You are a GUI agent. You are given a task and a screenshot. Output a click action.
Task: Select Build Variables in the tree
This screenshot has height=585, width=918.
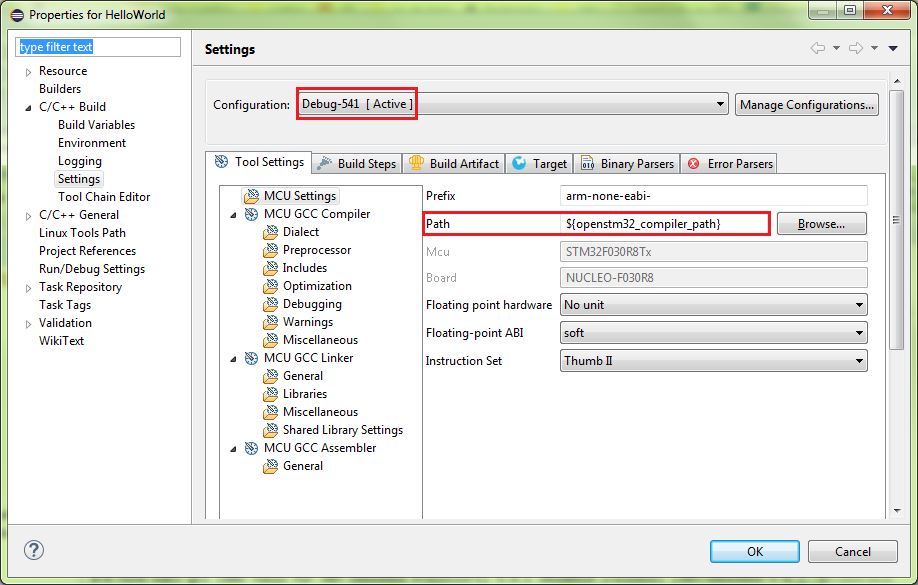click(96, 125)
